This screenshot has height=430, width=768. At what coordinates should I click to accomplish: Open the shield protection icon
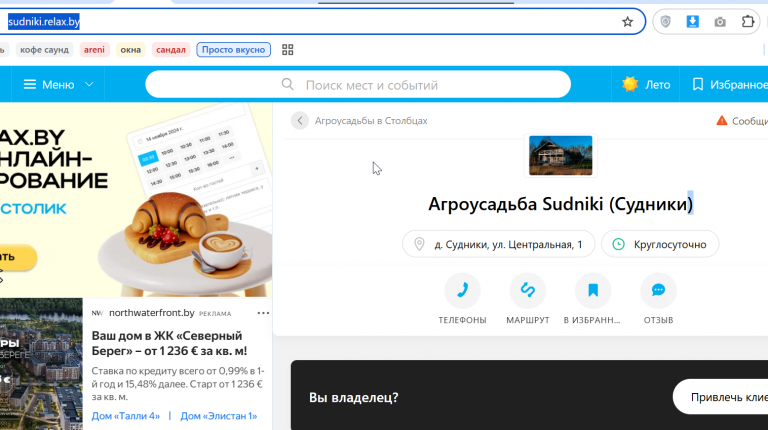click(x=665, y=22)
